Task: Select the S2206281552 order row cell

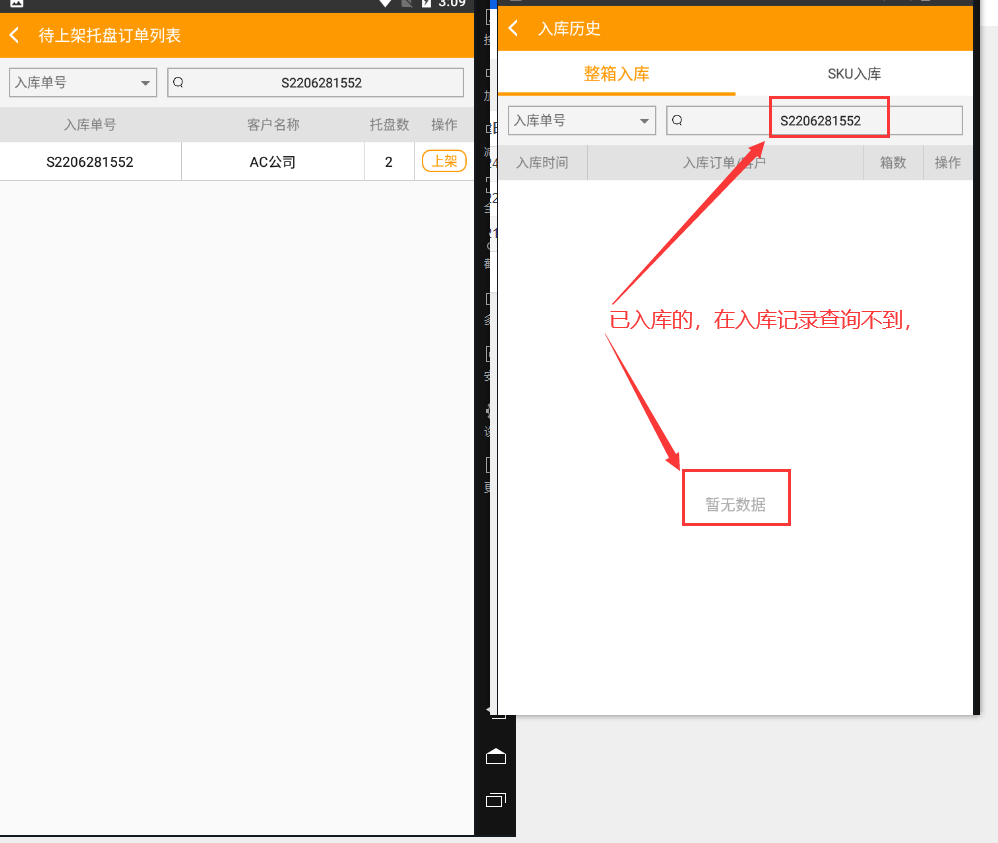Action: pyautogui.click(x=90, y=162)
